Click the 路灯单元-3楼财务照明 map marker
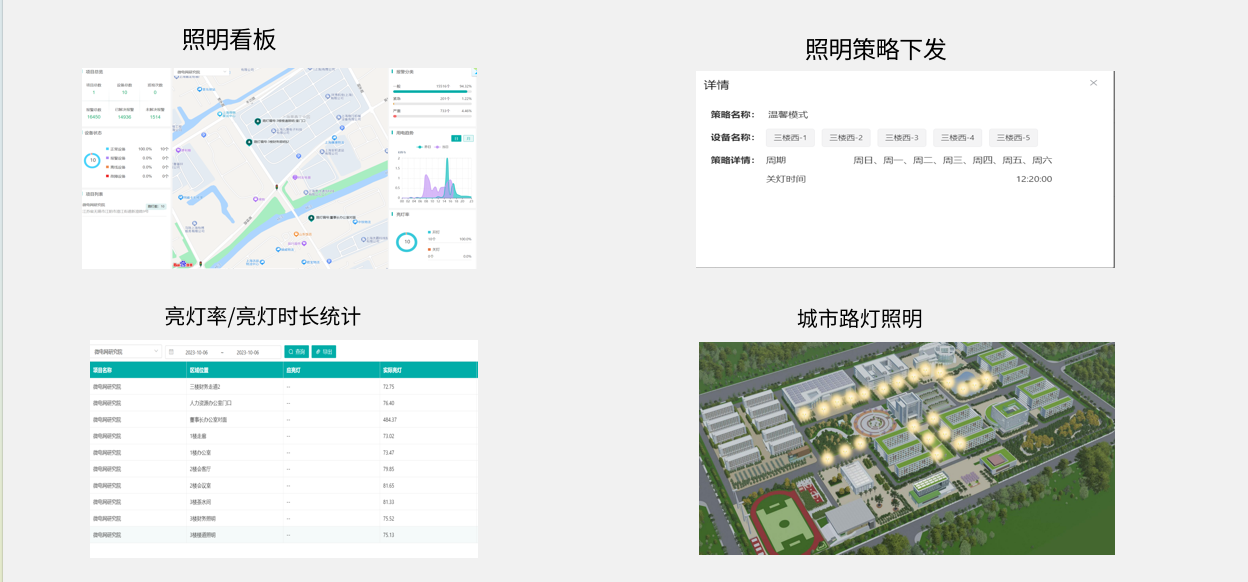The image size is (1248, 582). tap(249, 141)
